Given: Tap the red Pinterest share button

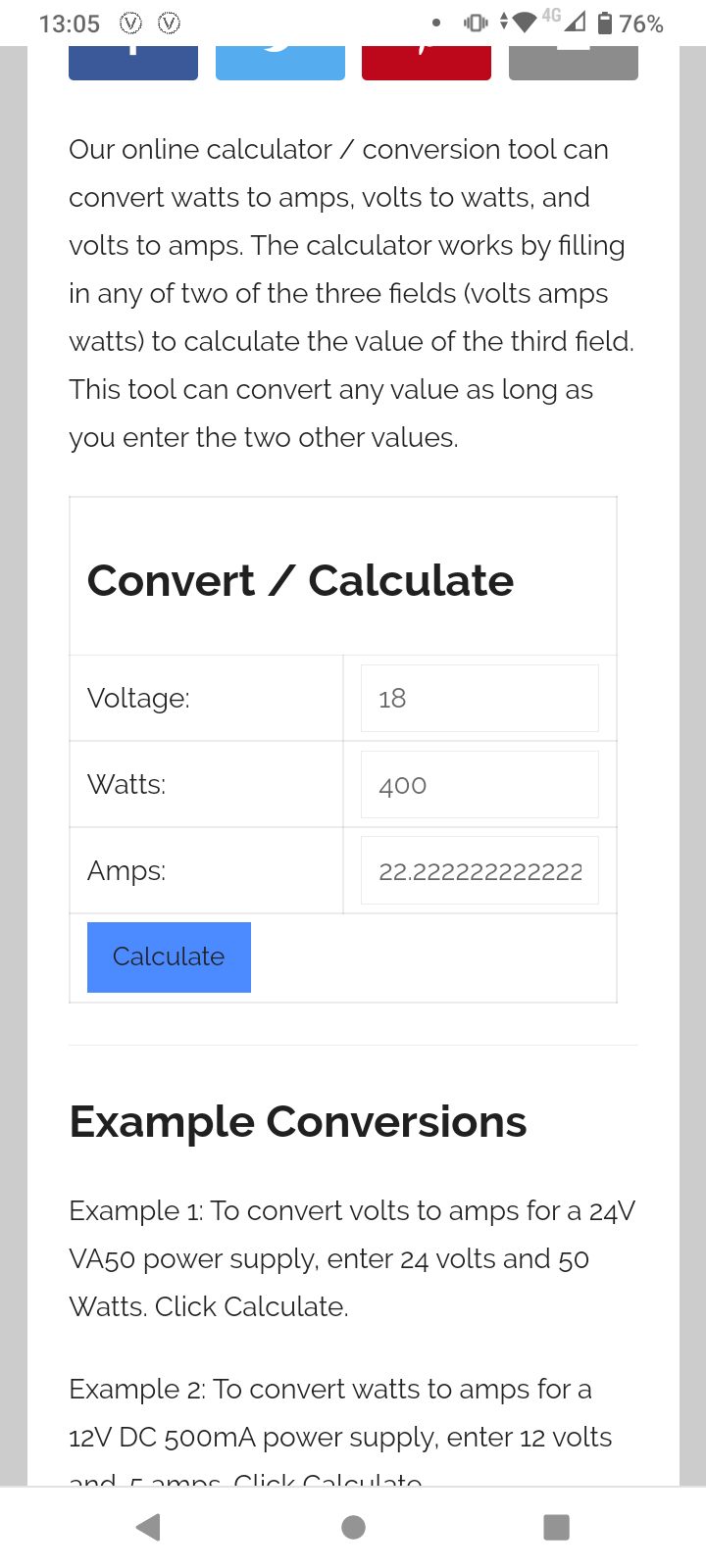Looking at the screenshot, I should [427, 62].
